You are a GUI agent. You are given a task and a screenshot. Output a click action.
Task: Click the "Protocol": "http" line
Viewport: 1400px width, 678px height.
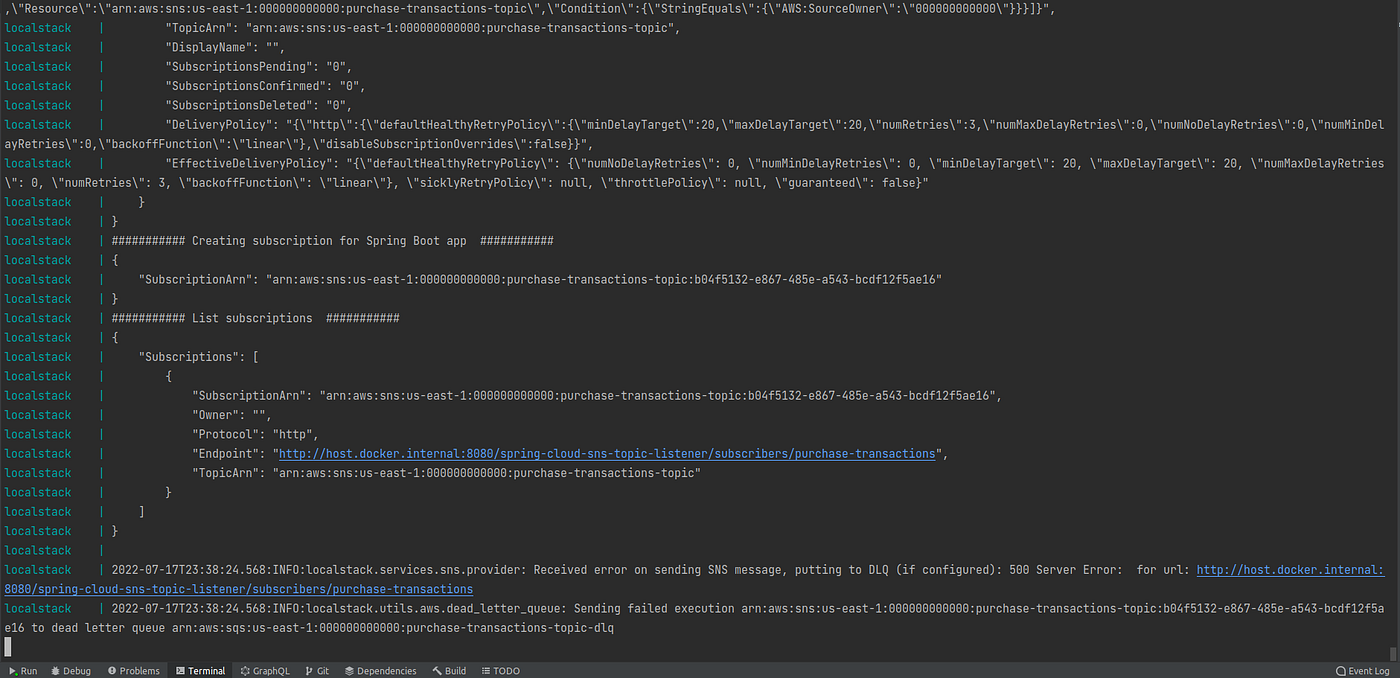(x=255, y=434)
